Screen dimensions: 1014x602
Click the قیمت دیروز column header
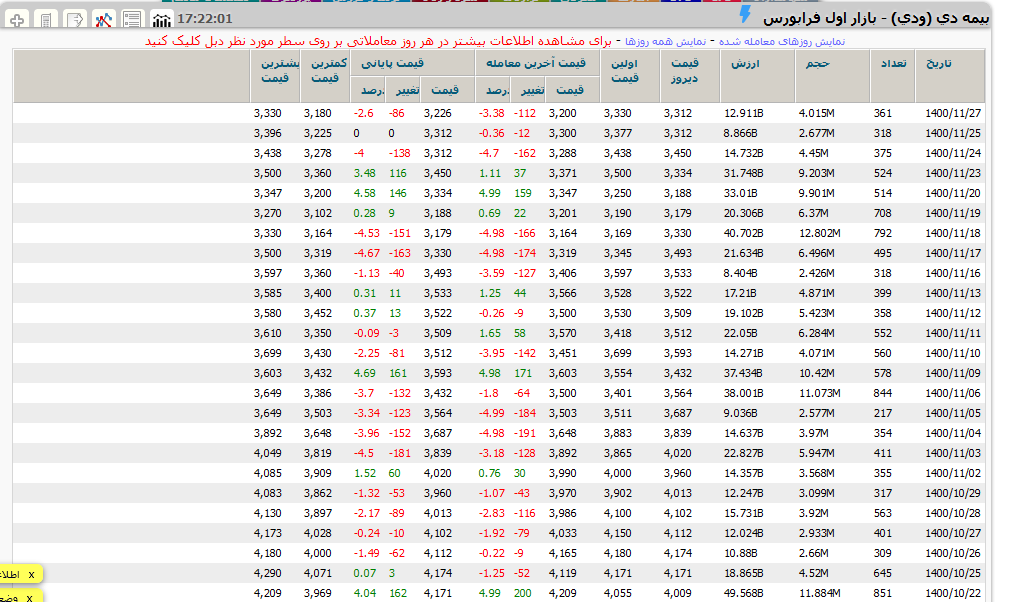coord(685,70)
